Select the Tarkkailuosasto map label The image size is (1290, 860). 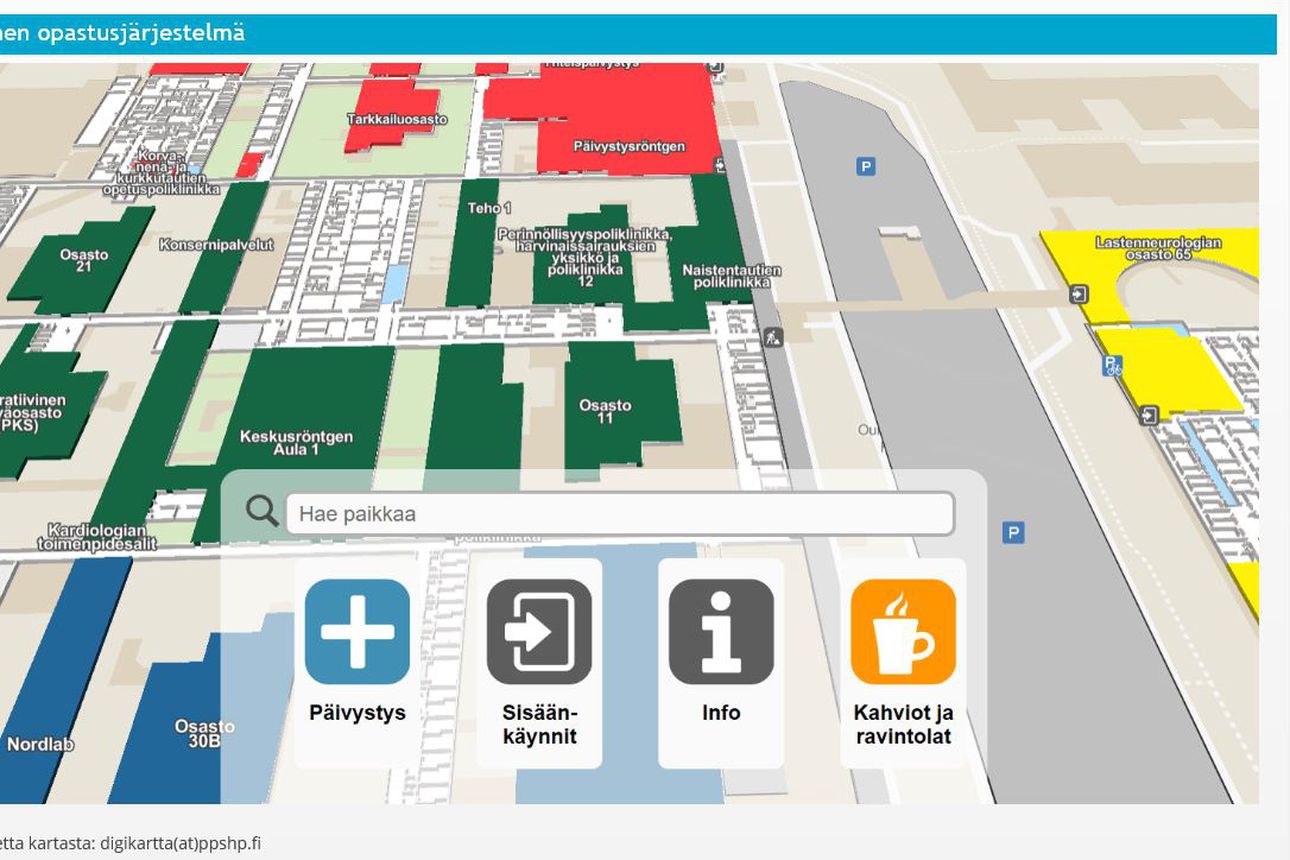(x=397, y=119)
